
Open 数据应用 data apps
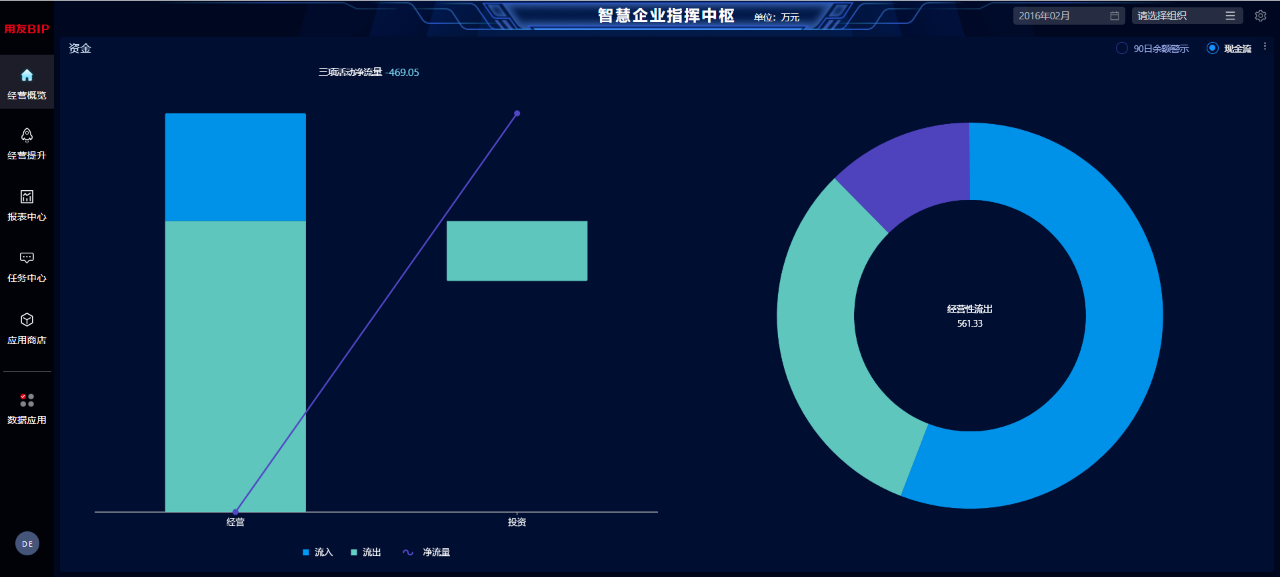27,408
